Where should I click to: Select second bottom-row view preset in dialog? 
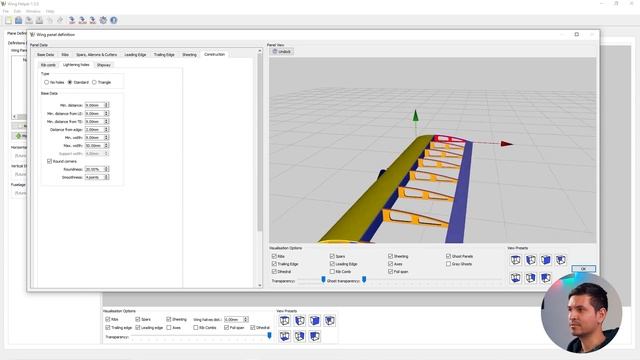[x=531, y=278]
